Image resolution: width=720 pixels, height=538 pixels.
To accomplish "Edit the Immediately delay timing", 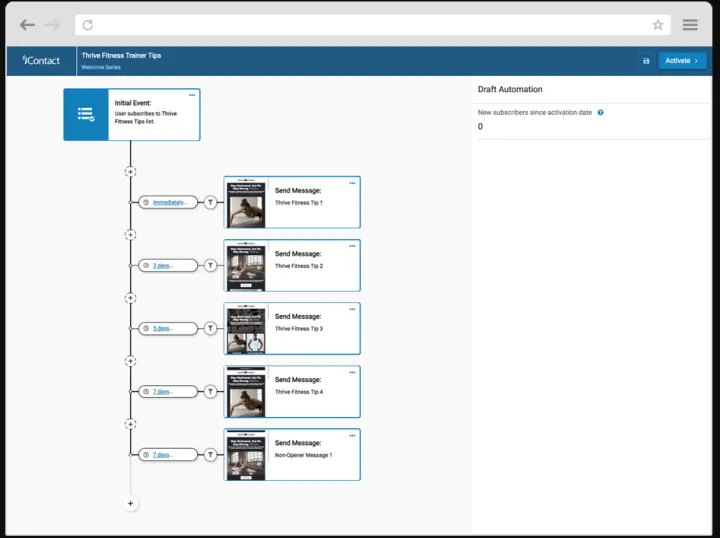I will (x=168, y=202).
